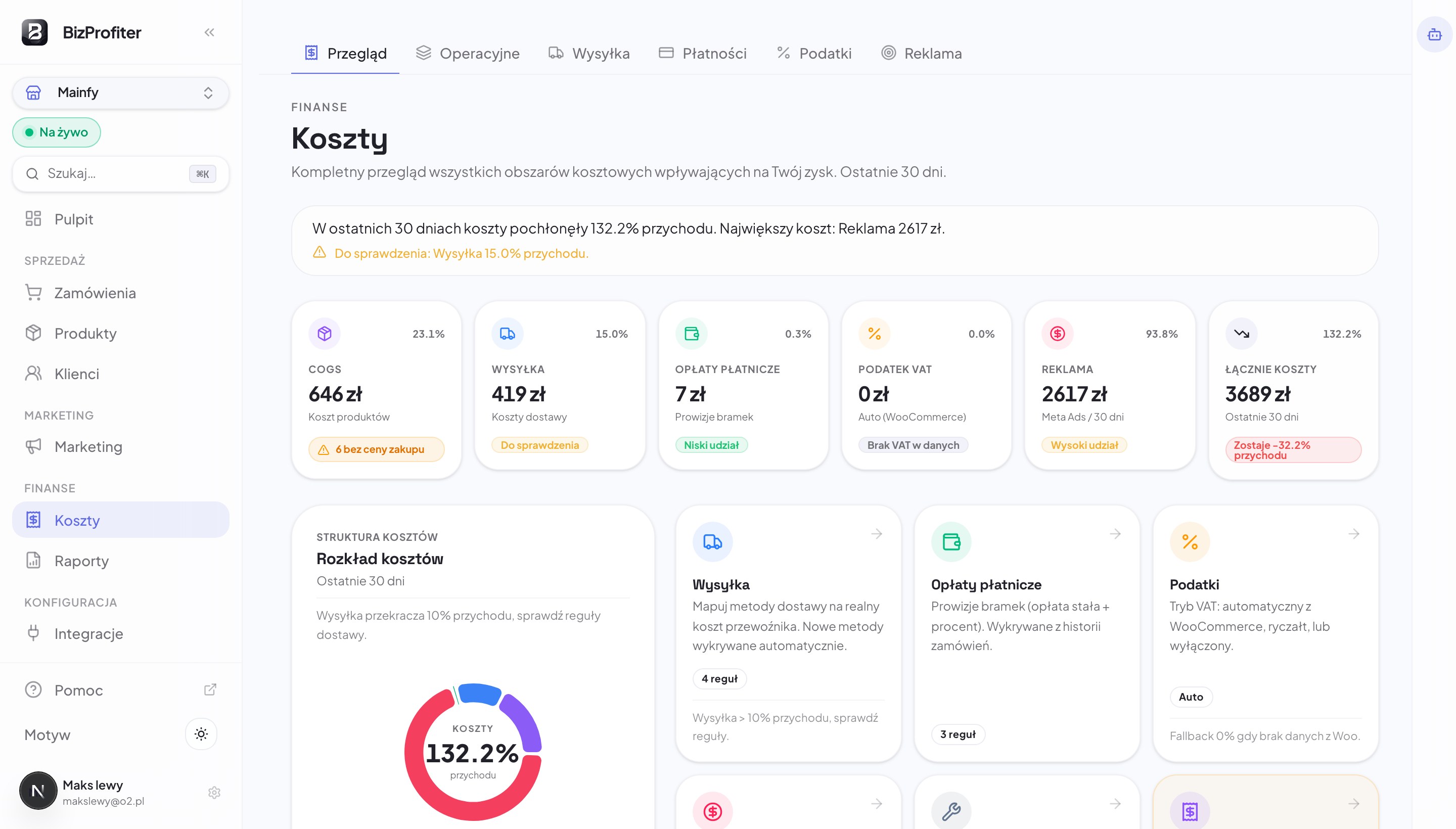Click the external link icon beside Pomoc
Image resolution: width=1456 pixels, height=829 pixels.
click(210, 689)
